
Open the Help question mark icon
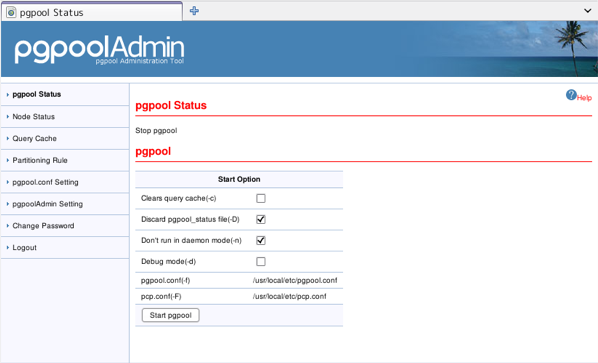(x=571, y=95)
